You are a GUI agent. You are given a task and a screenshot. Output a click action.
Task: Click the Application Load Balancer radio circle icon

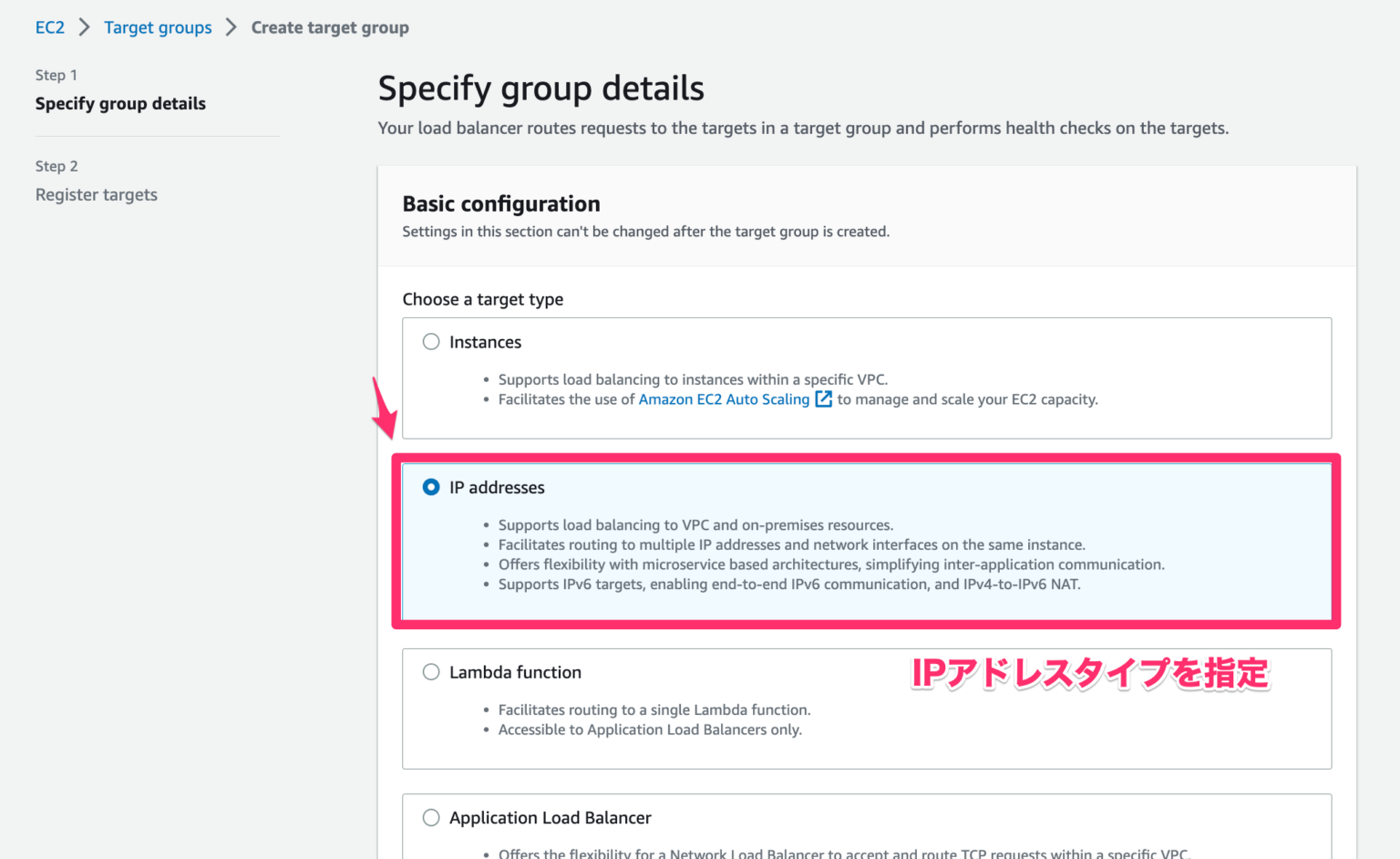coord(430,818)
